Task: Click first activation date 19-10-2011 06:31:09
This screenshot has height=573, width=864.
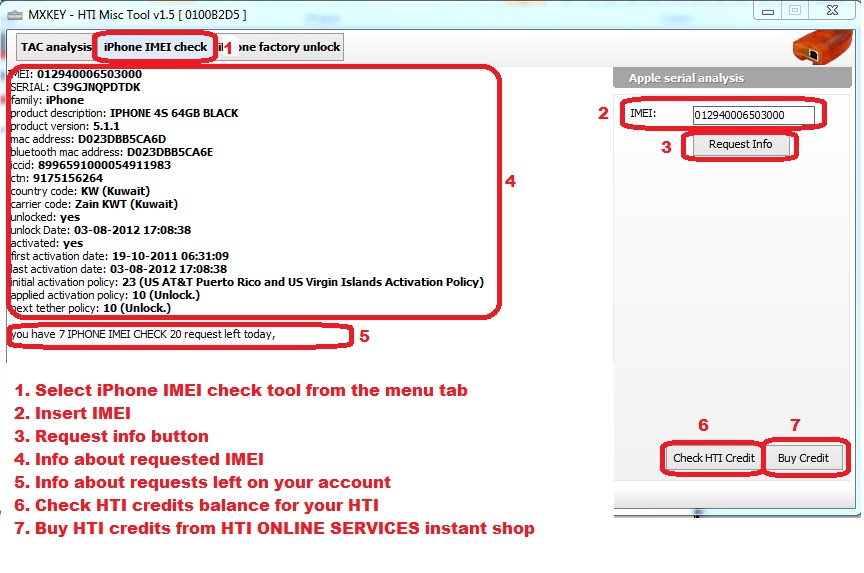Action: click(x=120, y=256)
